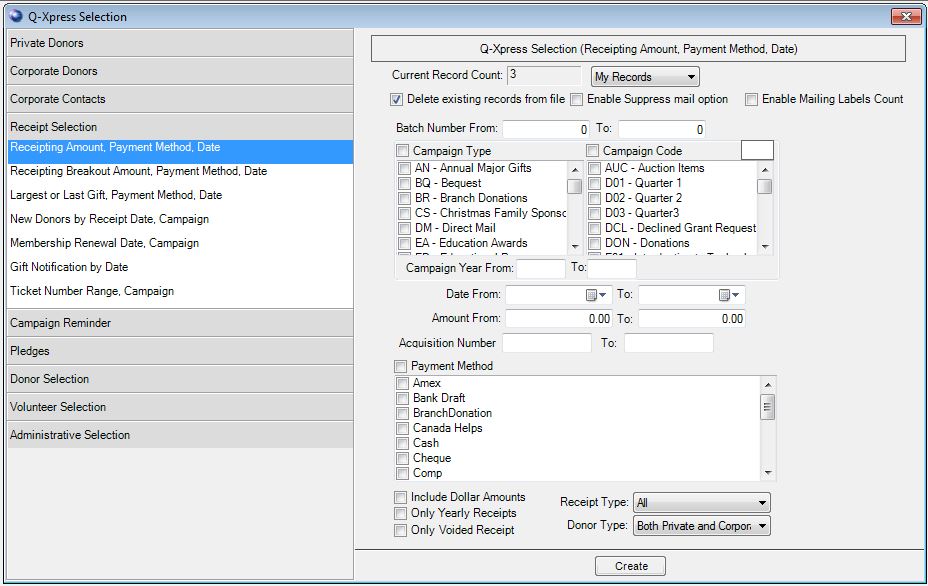The image size is (928, 586).
Task: Tick BQ - Bequest checkbox
Action: [404, 183]
